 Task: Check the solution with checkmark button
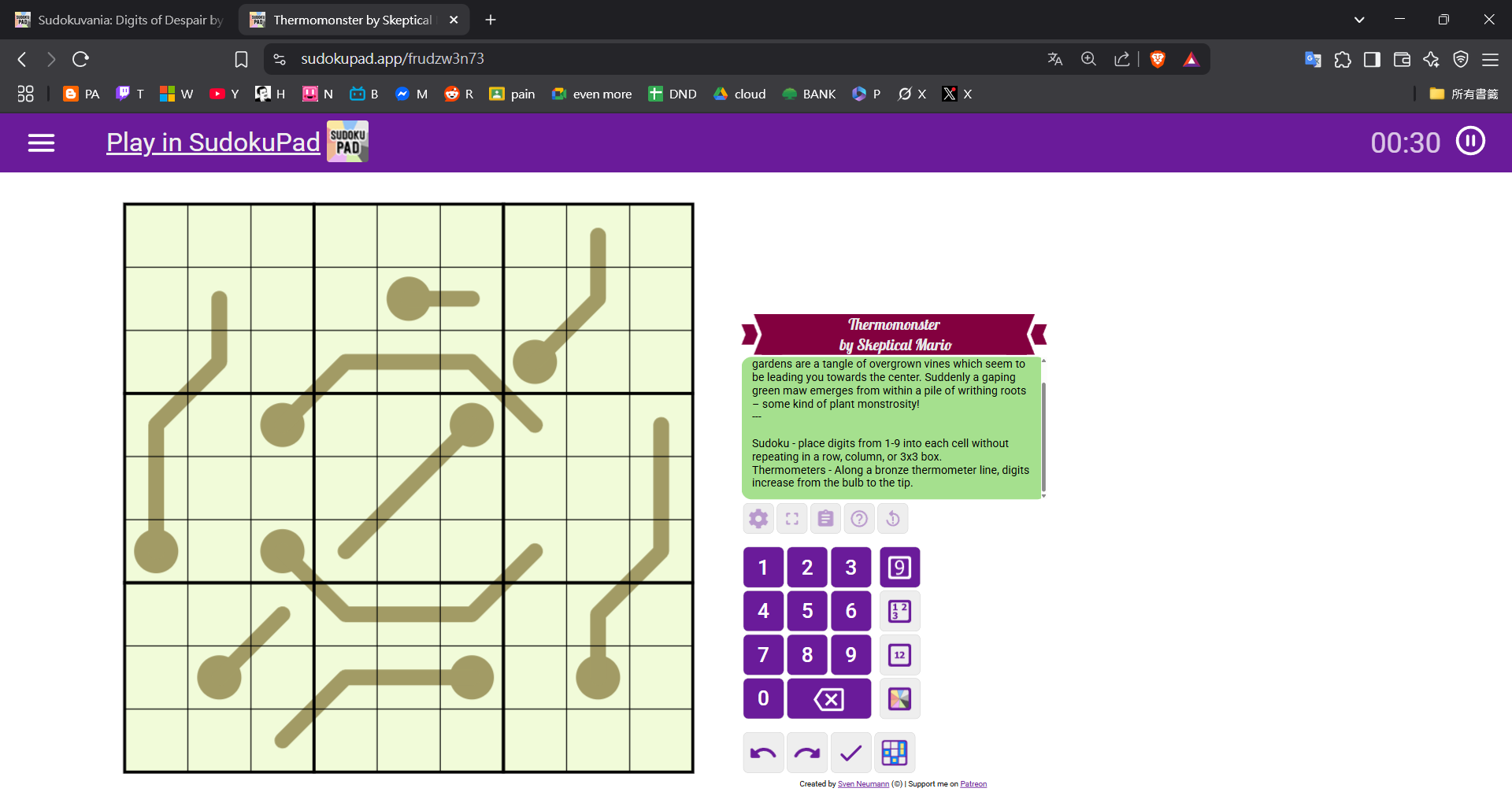(850, 753)
